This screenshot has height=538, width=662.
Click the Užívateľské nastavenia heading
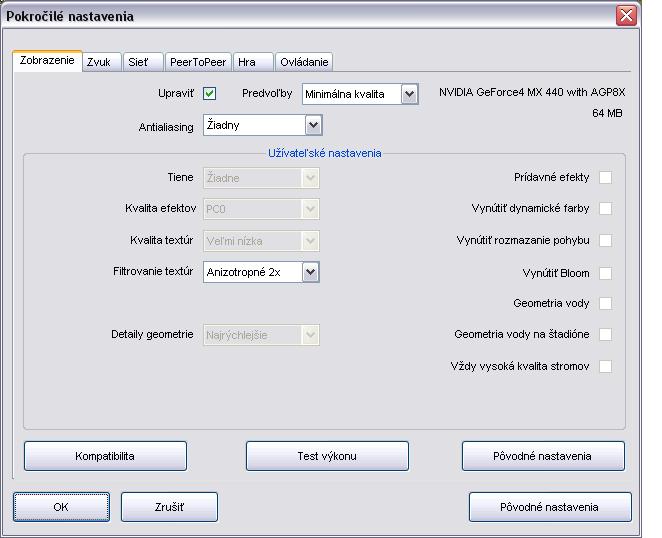(325, 153)
